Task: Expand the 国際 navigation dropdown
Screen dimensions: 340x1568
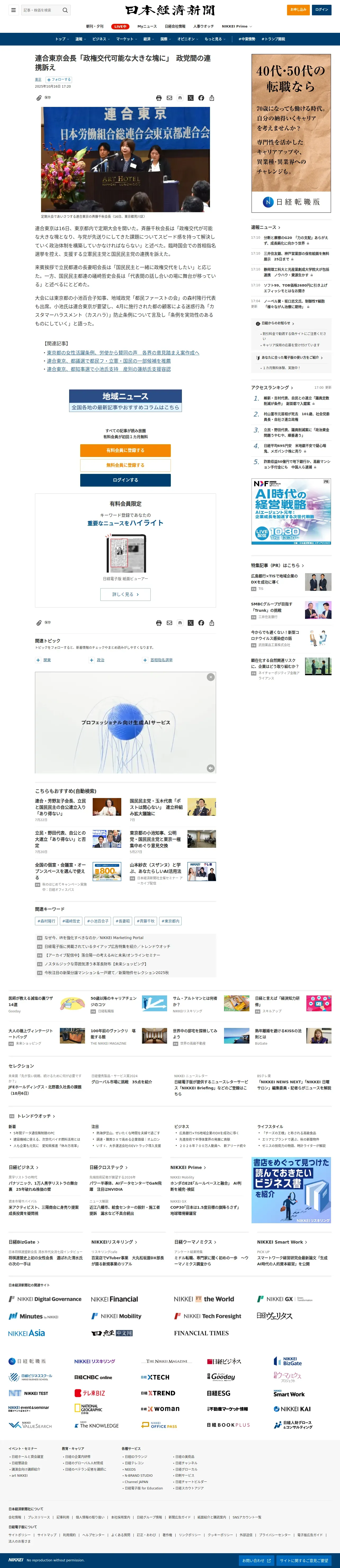Action: (166, 39)
